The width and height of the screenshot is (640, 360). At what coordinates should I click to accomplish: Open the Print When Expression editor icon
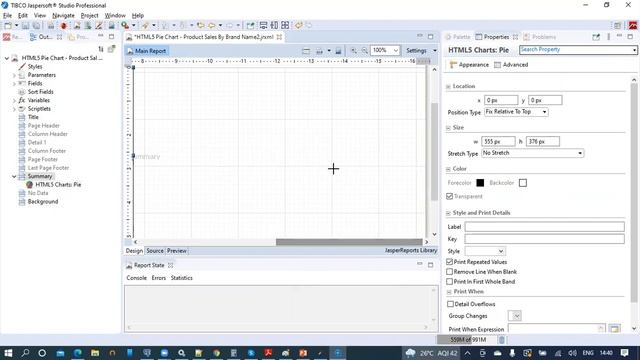[614, 329]
